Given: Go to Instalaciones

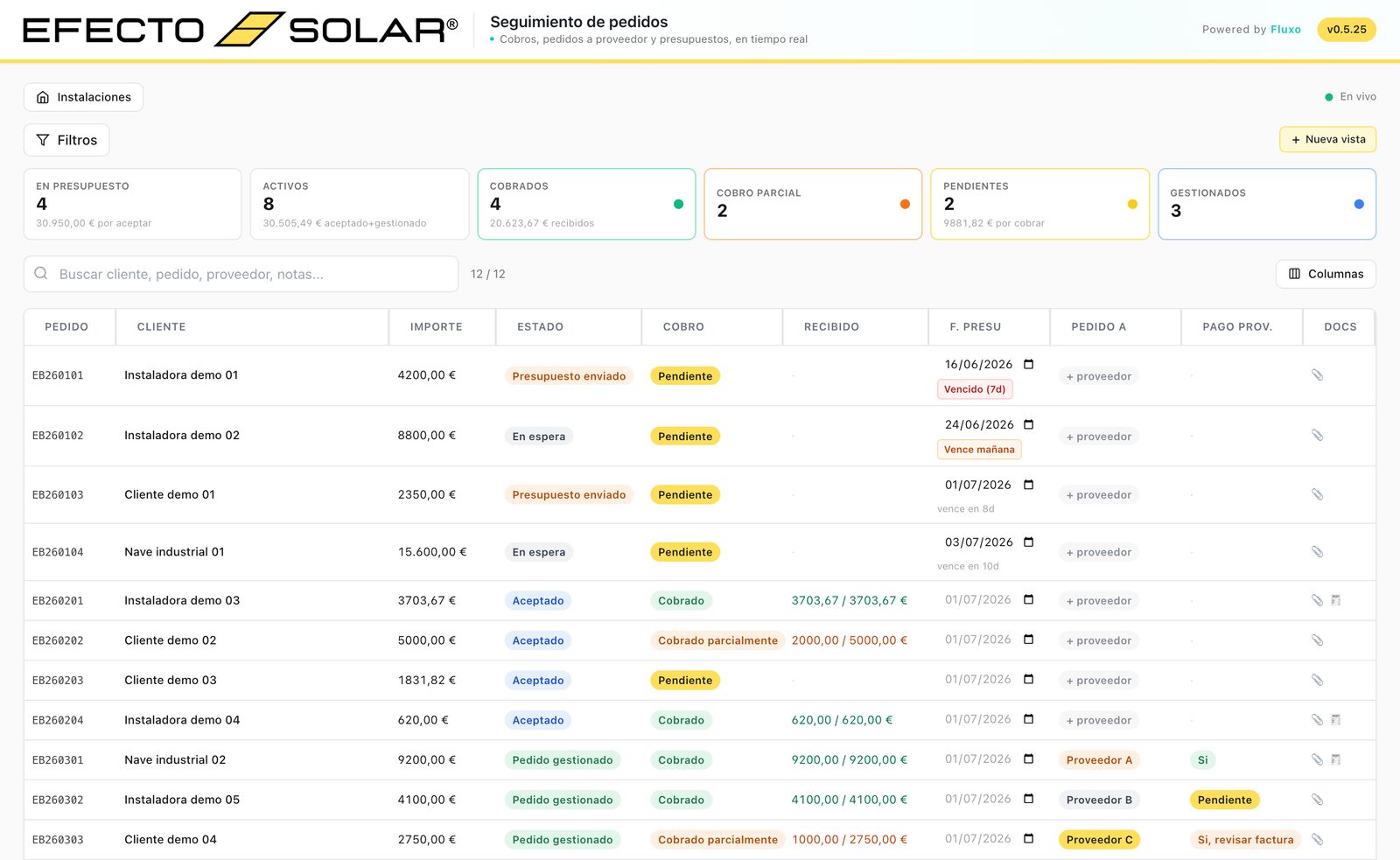Looking at the screenshot, I should 83,97.
